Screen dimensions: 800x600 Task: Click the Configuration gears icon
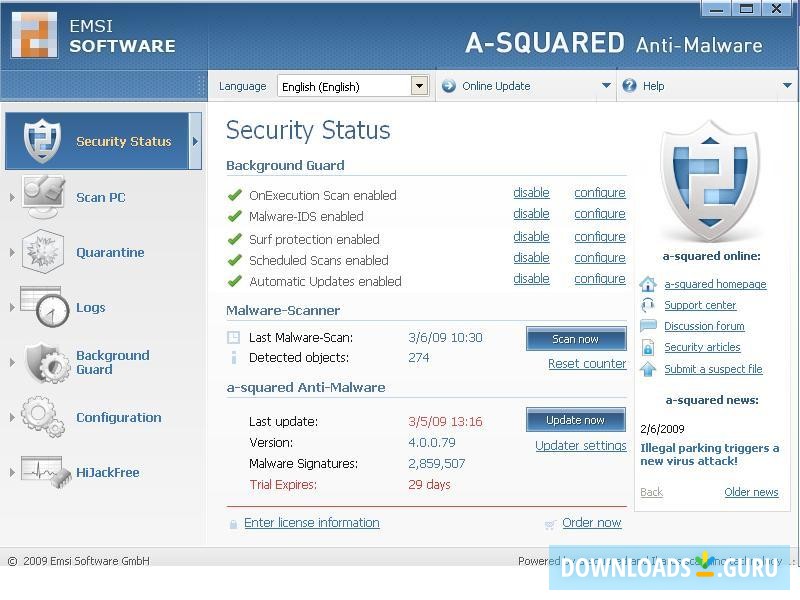[x=43, y=417]
